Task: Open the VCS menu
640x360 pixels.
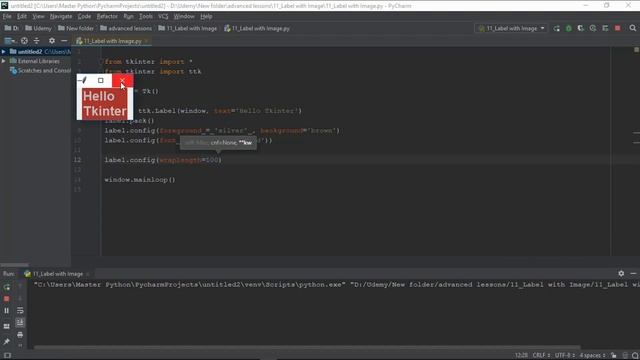Action: point(163,16)
